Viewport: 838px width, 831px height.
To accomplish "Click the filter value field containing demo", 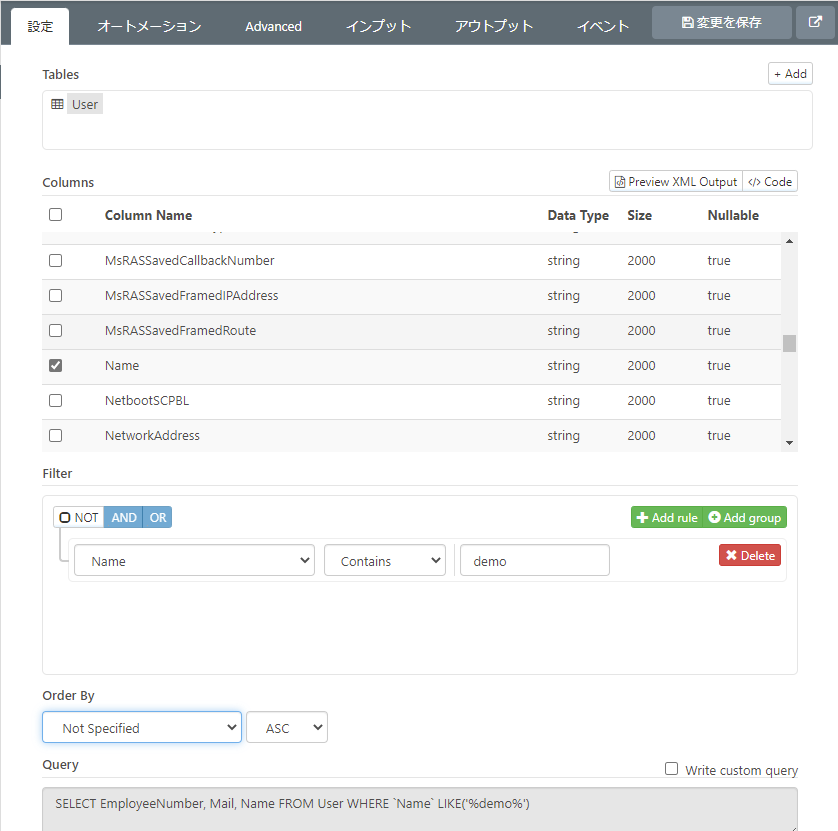I will (534, 561).
